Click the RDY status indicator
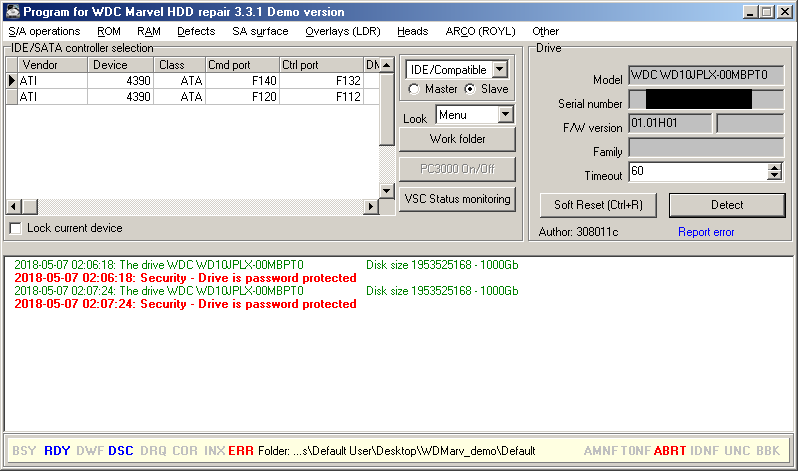 [x=57, y=451]
